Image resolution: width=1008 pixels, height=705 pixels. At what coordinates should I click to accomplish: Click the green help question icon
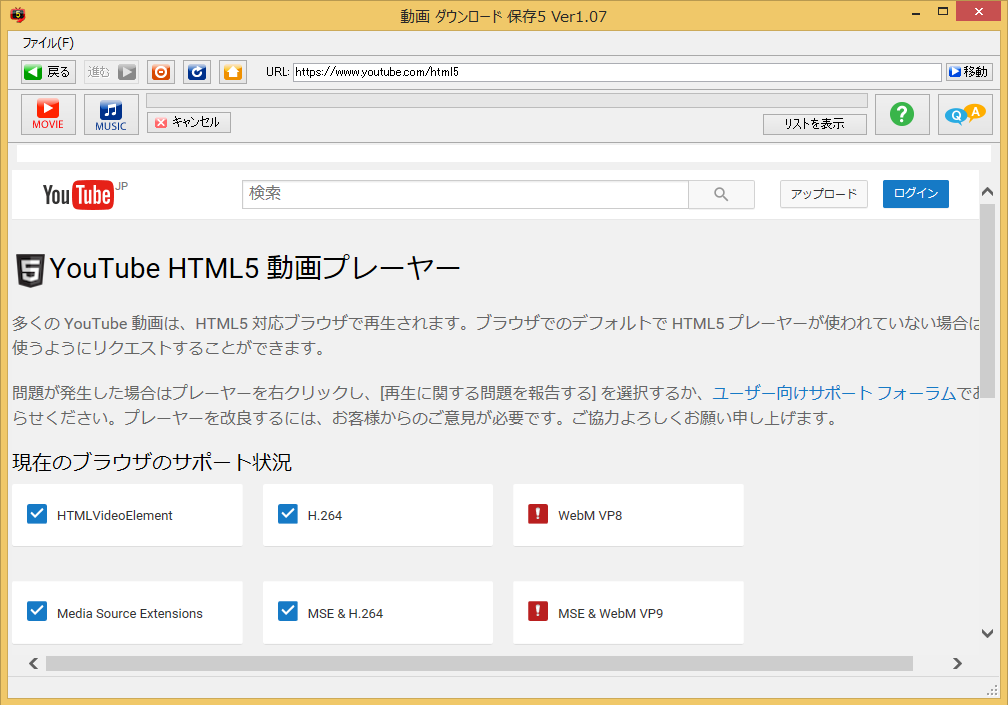click(902, 114)
